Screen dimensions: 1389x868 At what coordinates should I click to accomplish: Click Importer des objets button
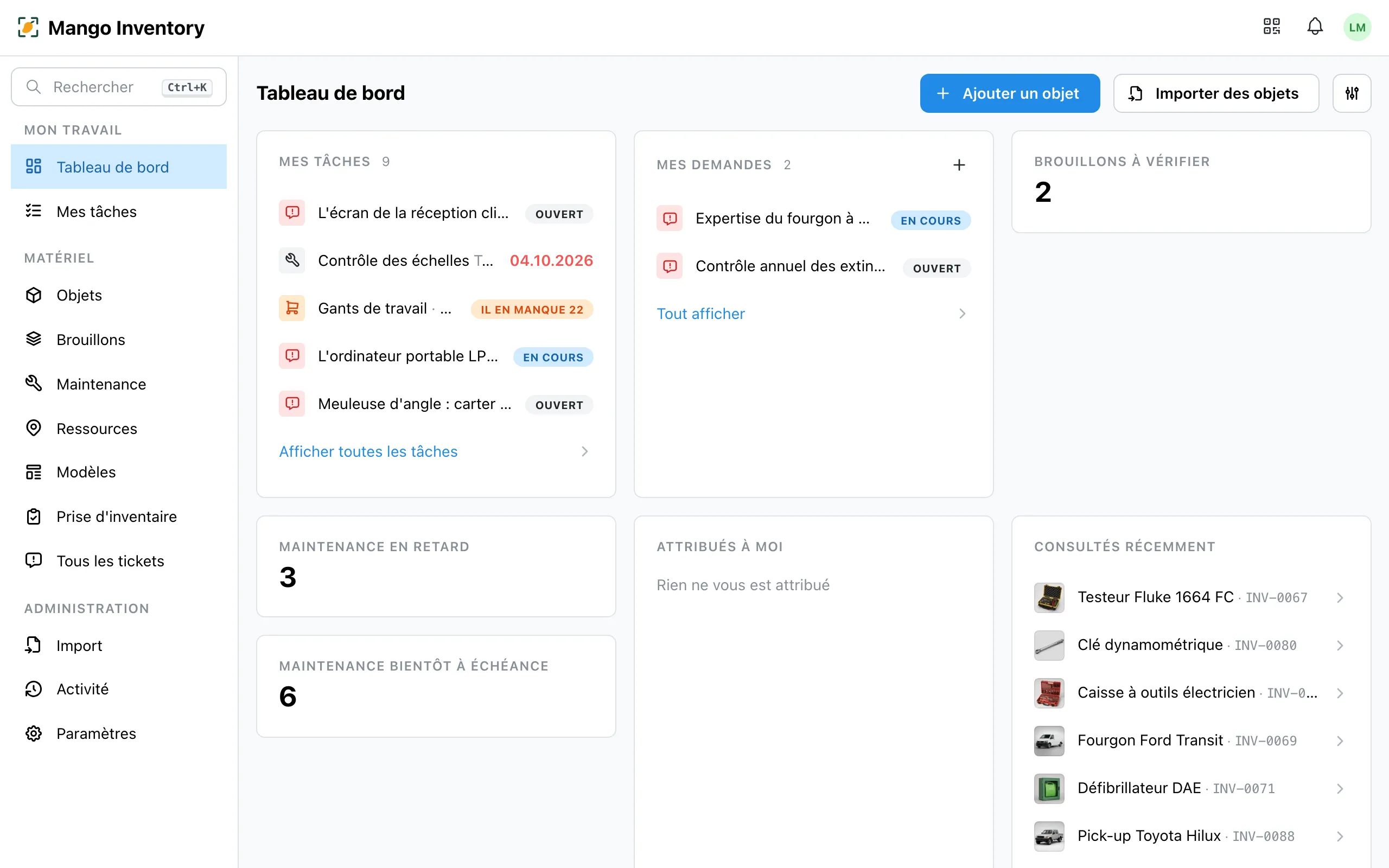[1216, 93]
